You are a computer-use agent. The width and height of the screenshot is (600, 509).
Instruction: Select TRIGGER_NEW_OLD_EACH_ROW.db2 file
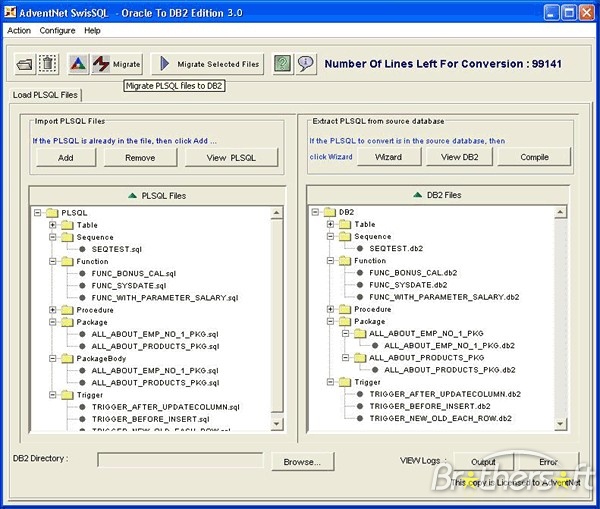(x=440, y=419)
